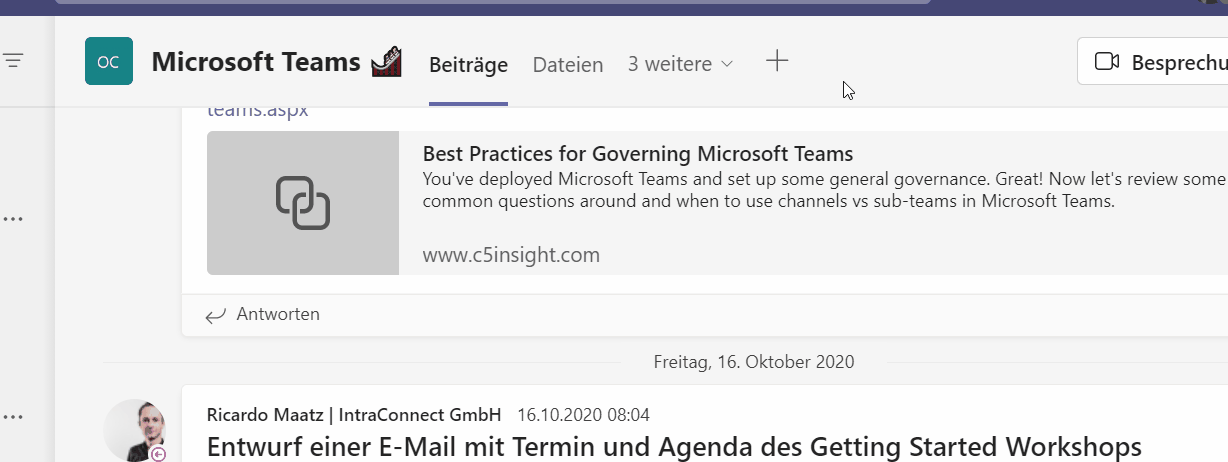The image size is (1228, 462).
Task: Open more options next to link post
Action: click(13, 219)
